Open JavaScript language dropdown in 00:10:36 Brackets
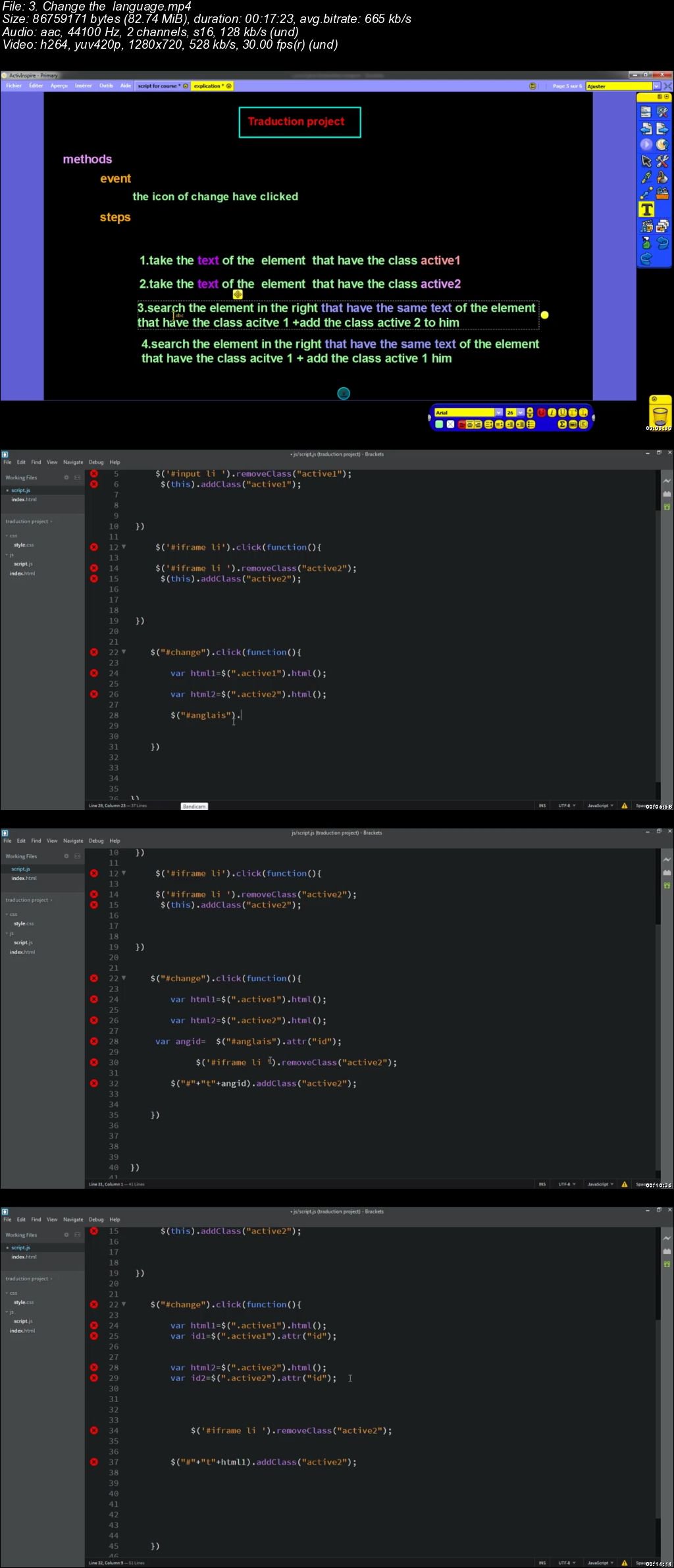Image resolution: width=674 pixels, height=1568 pixels. pyautogui.click(x=600, y=1184)
